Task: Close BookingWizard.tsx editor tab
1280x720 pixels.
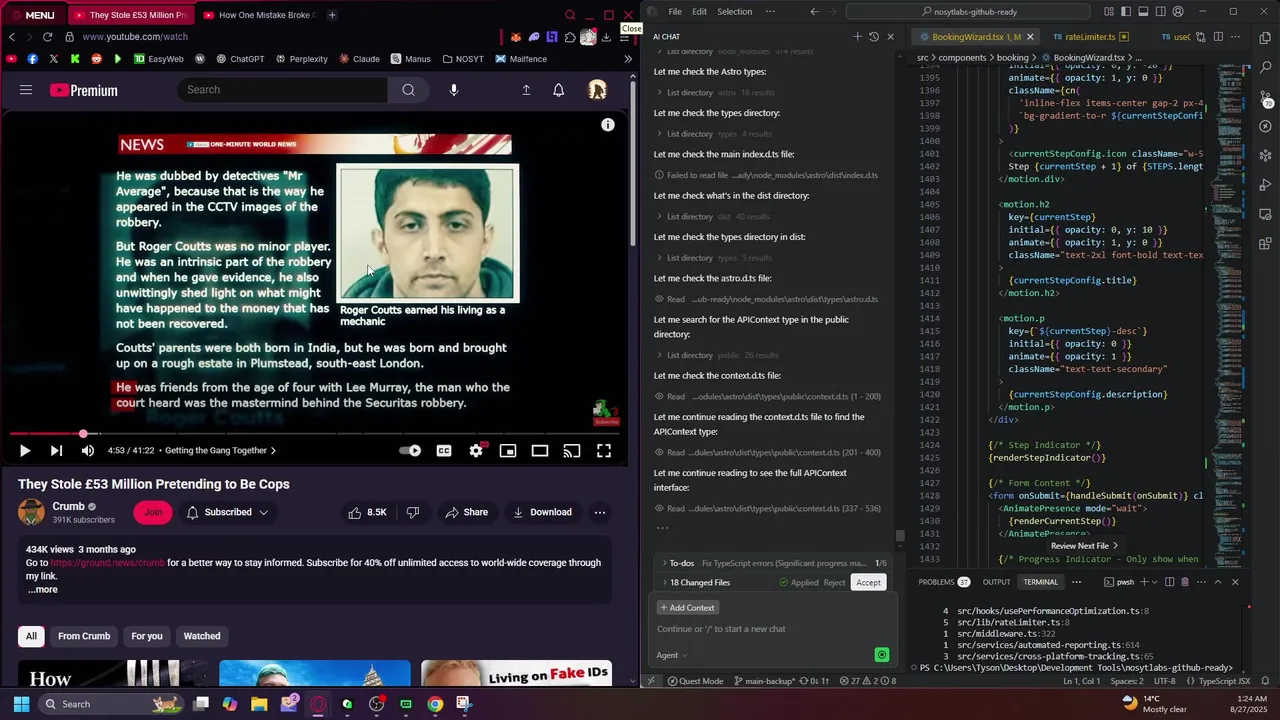Action: click(1030, 37)
